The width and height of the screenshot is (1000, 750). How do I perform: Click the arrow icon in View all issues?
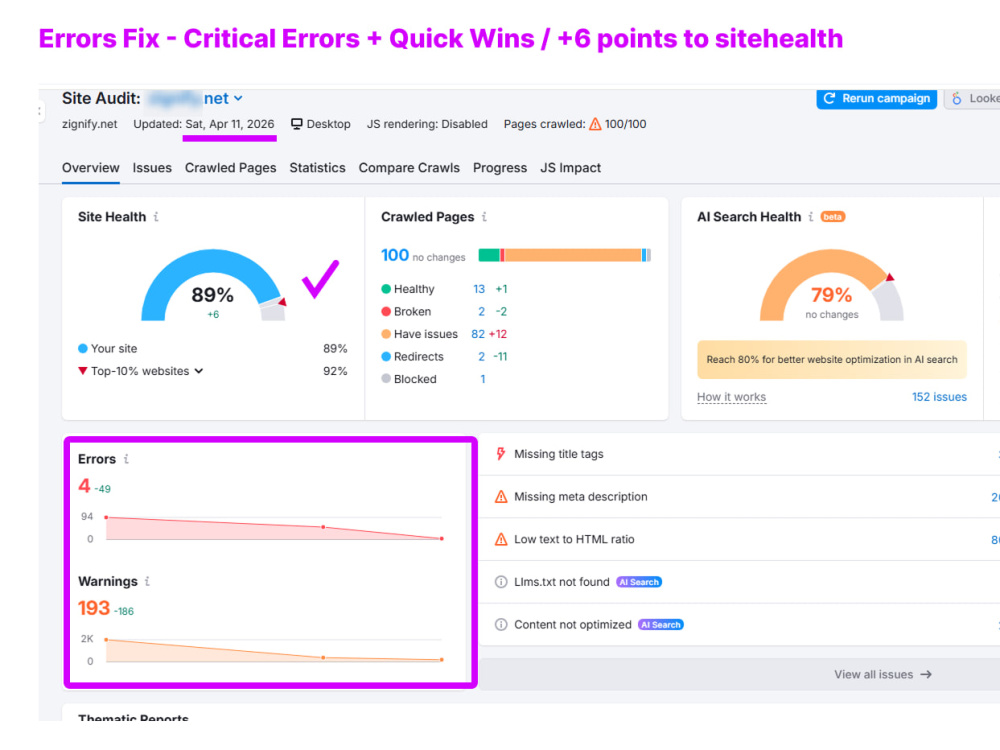(926, 674)
